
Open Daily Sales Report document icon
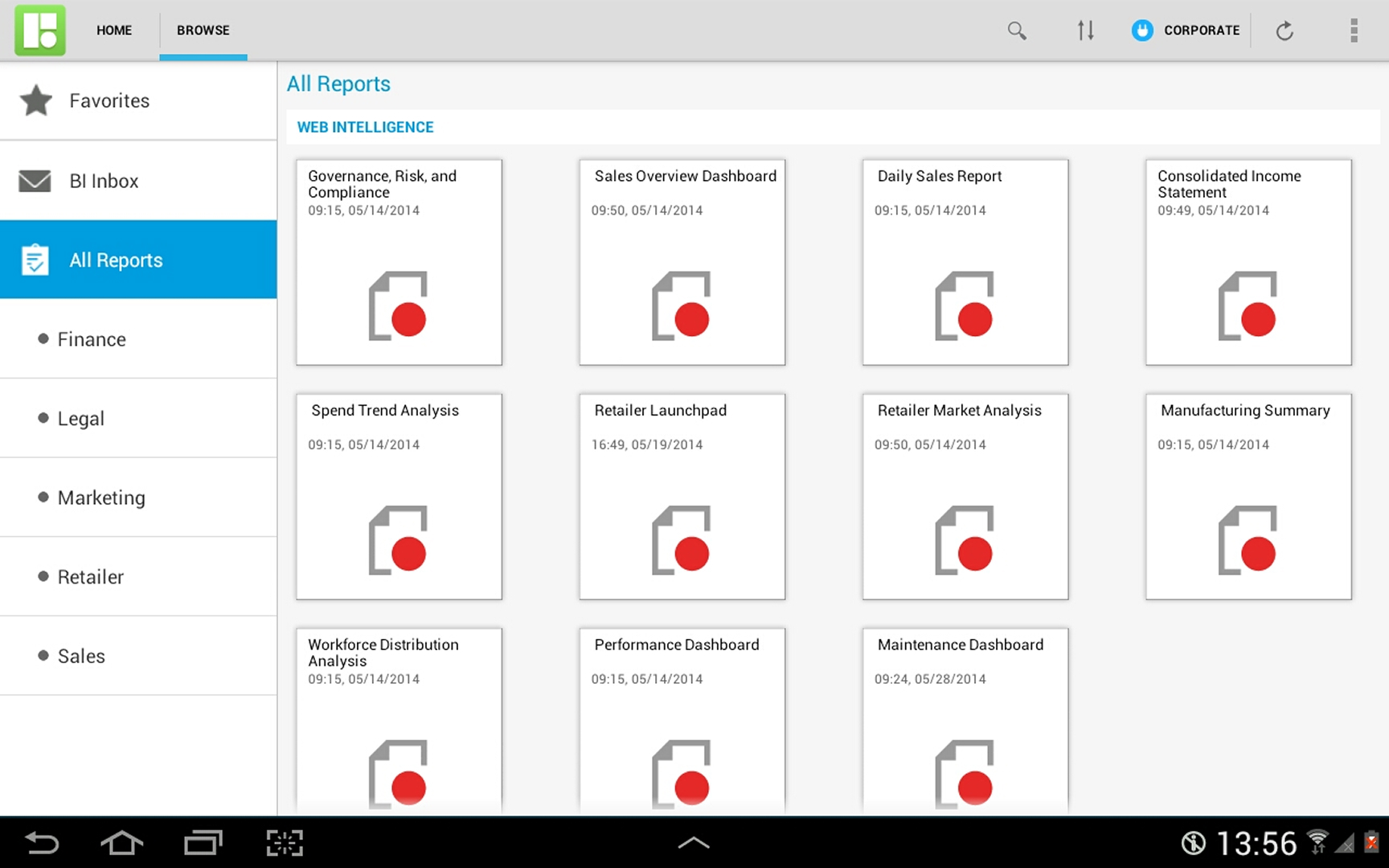click(x=965, y=306)
